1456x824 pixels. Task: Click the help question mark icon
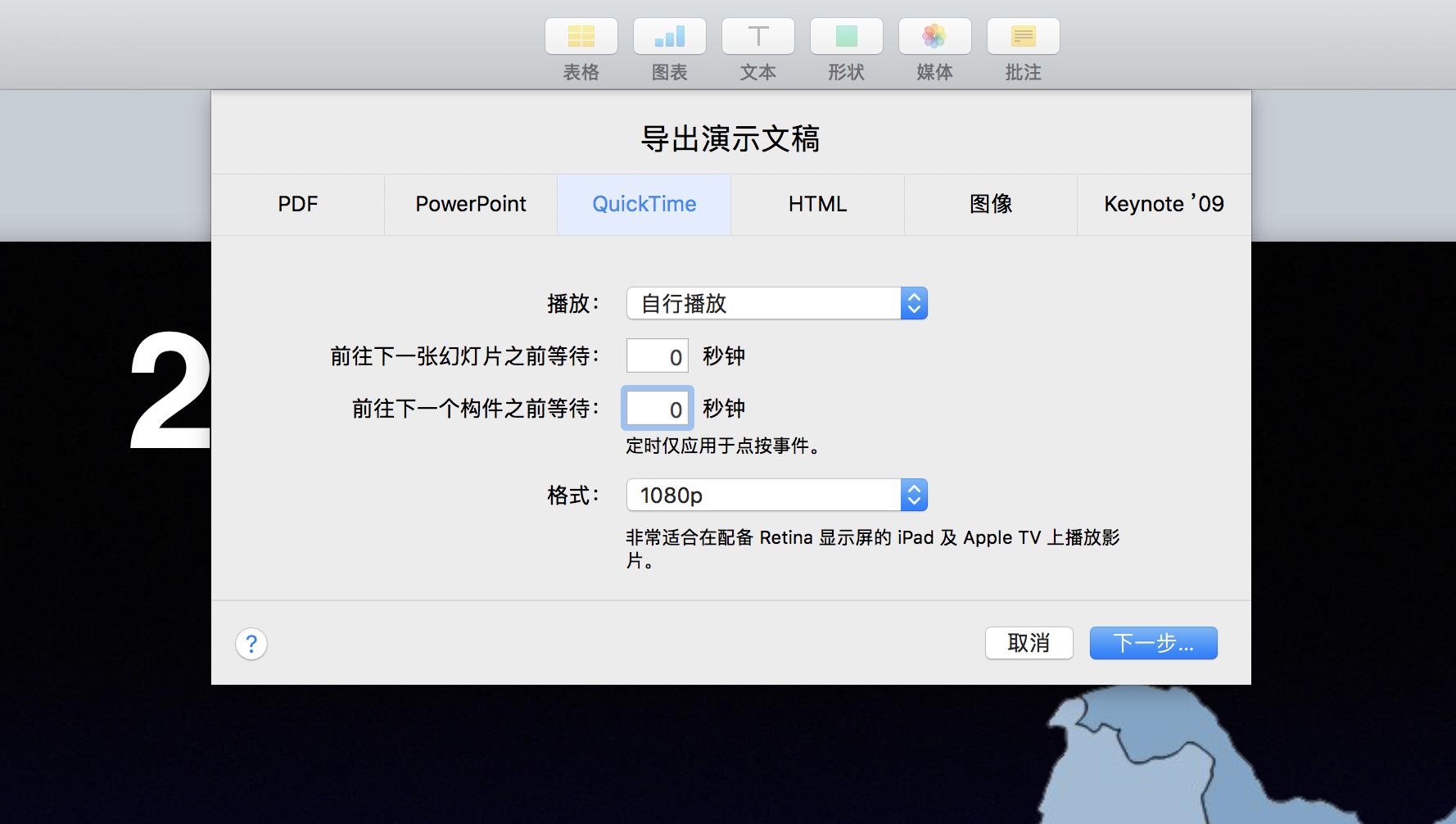(x=251, y=644)
